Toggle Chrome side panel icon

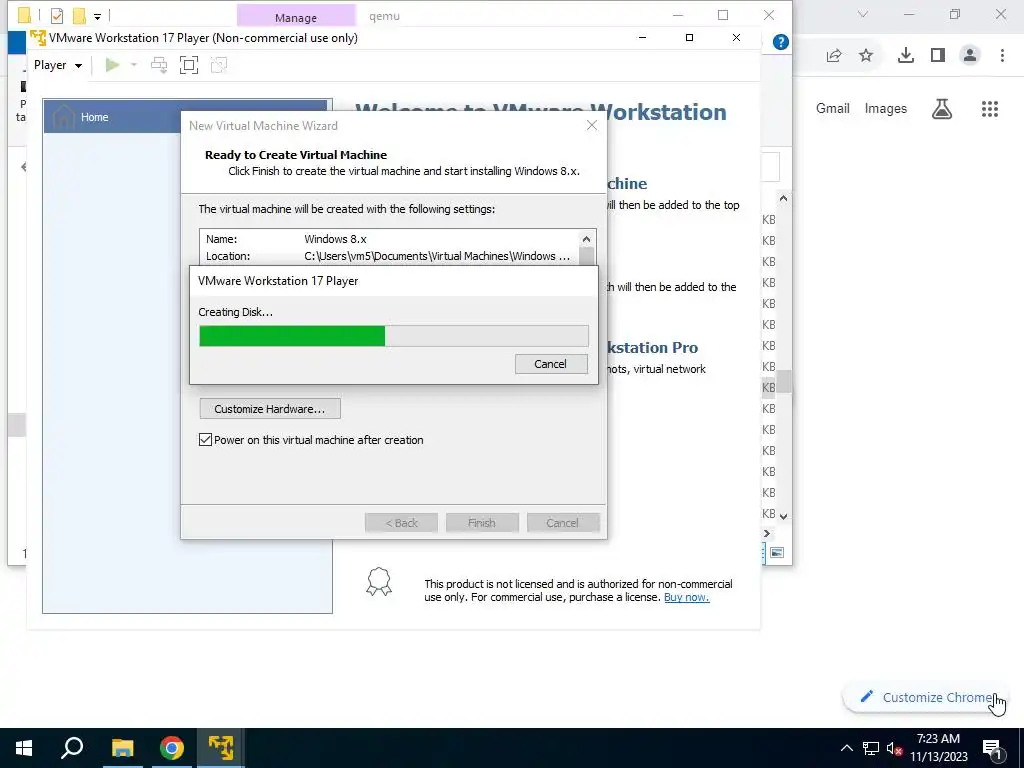click(x=938, y=56)
